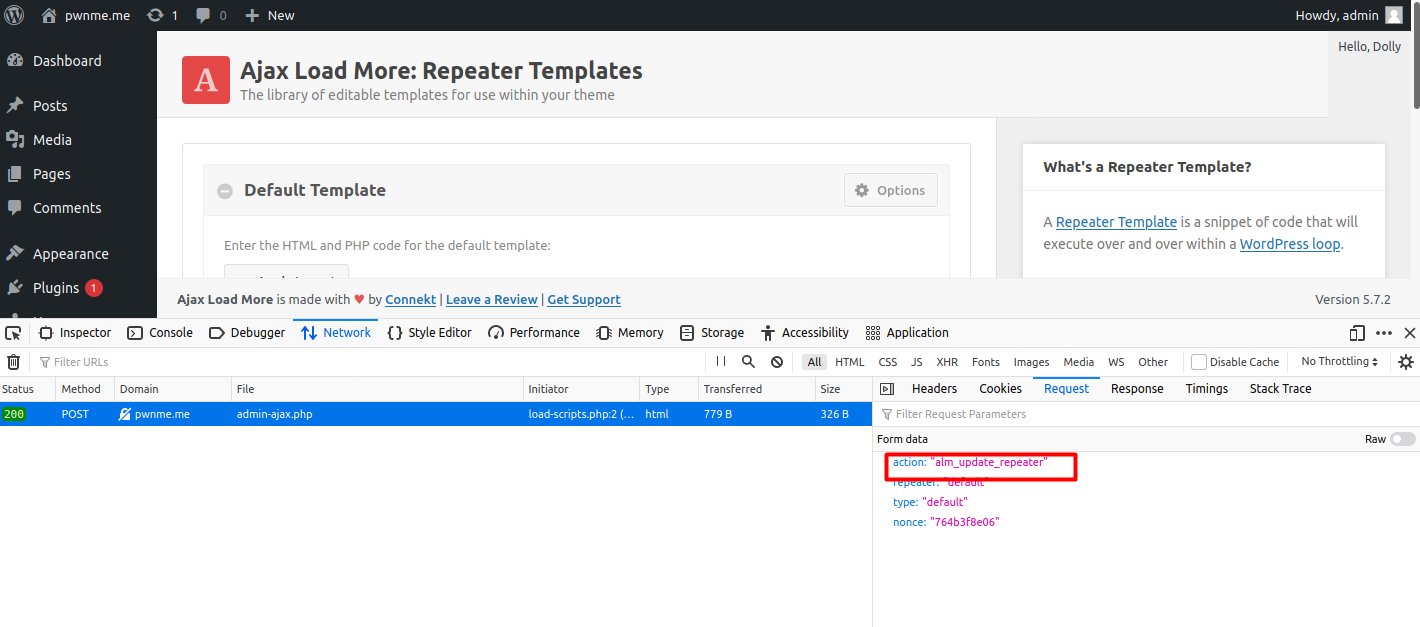Open the Connekt link in footer
1420x627 pixels.
click(x=410, y=299)
